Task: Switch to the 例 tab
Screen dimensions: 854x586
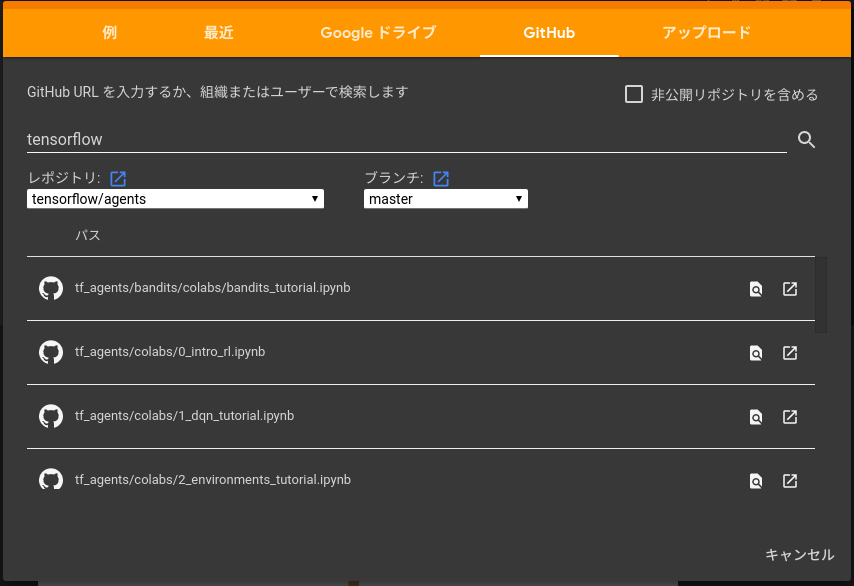Action: (x=109, y=33)
